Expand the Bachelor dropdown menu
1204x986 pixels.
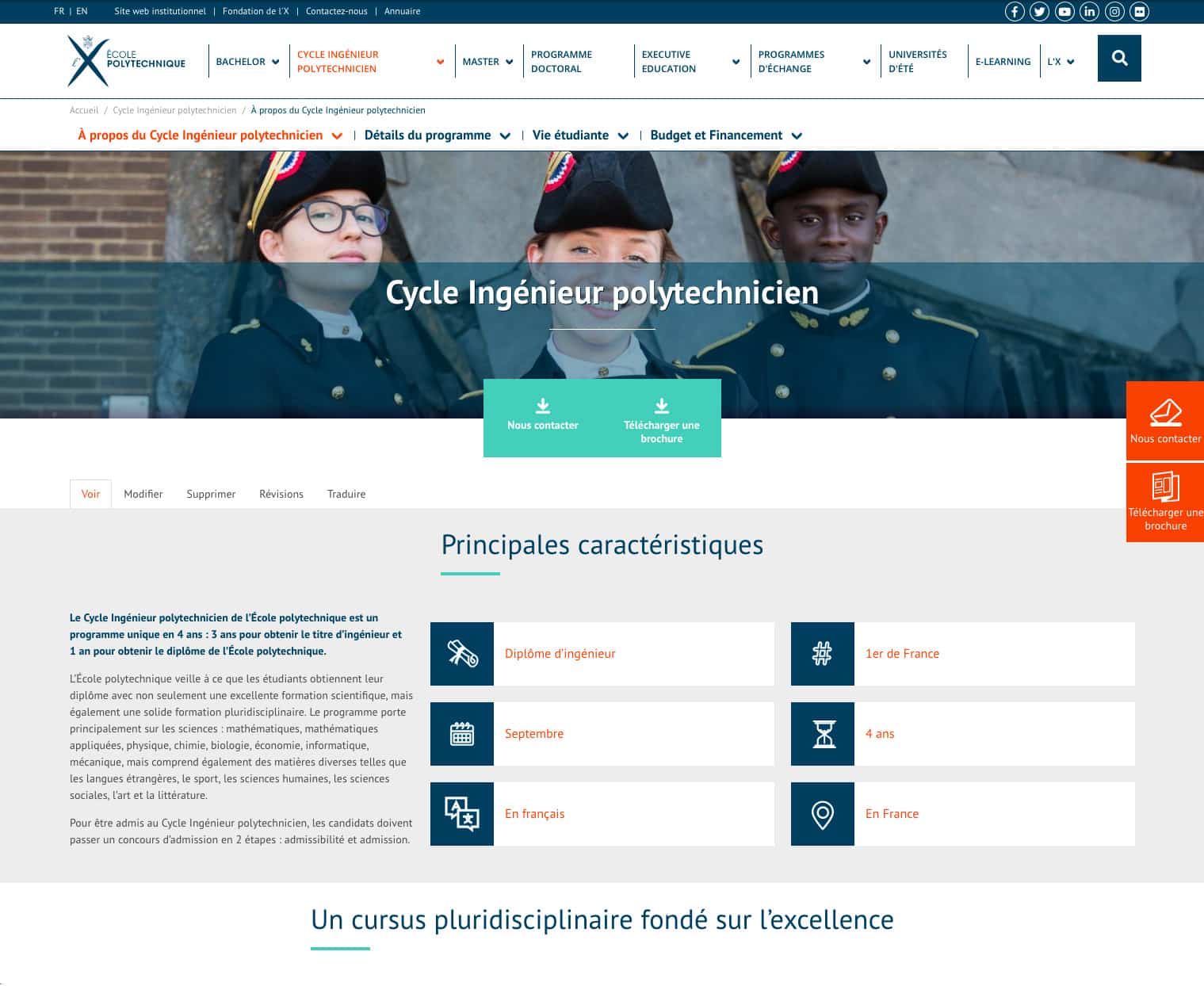pyautogui.click(x=275, y=62)
